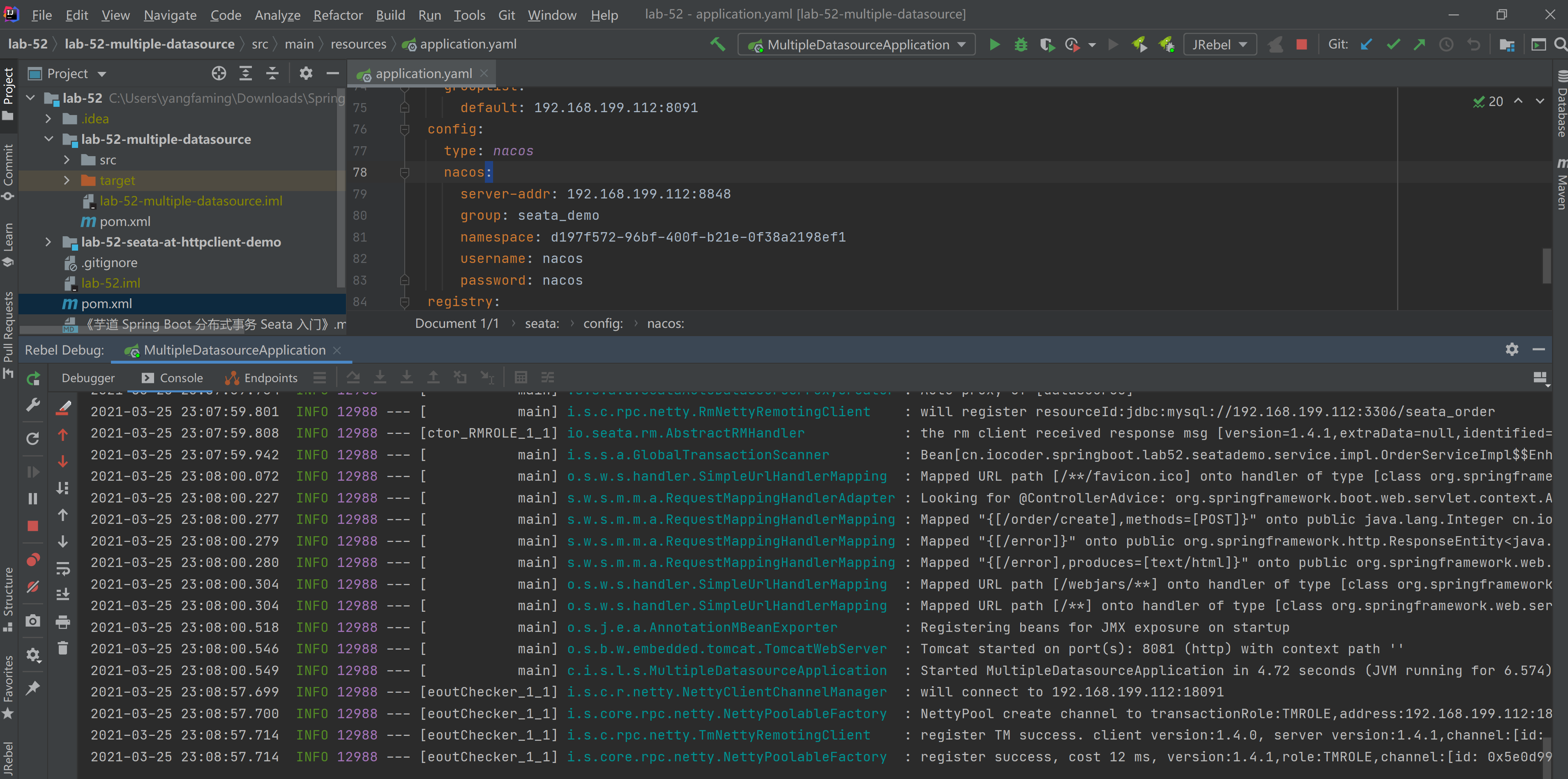Click Select Opened File crosshair icon
This screenshot has height=779, width=1568.
[x=219, y=74]
